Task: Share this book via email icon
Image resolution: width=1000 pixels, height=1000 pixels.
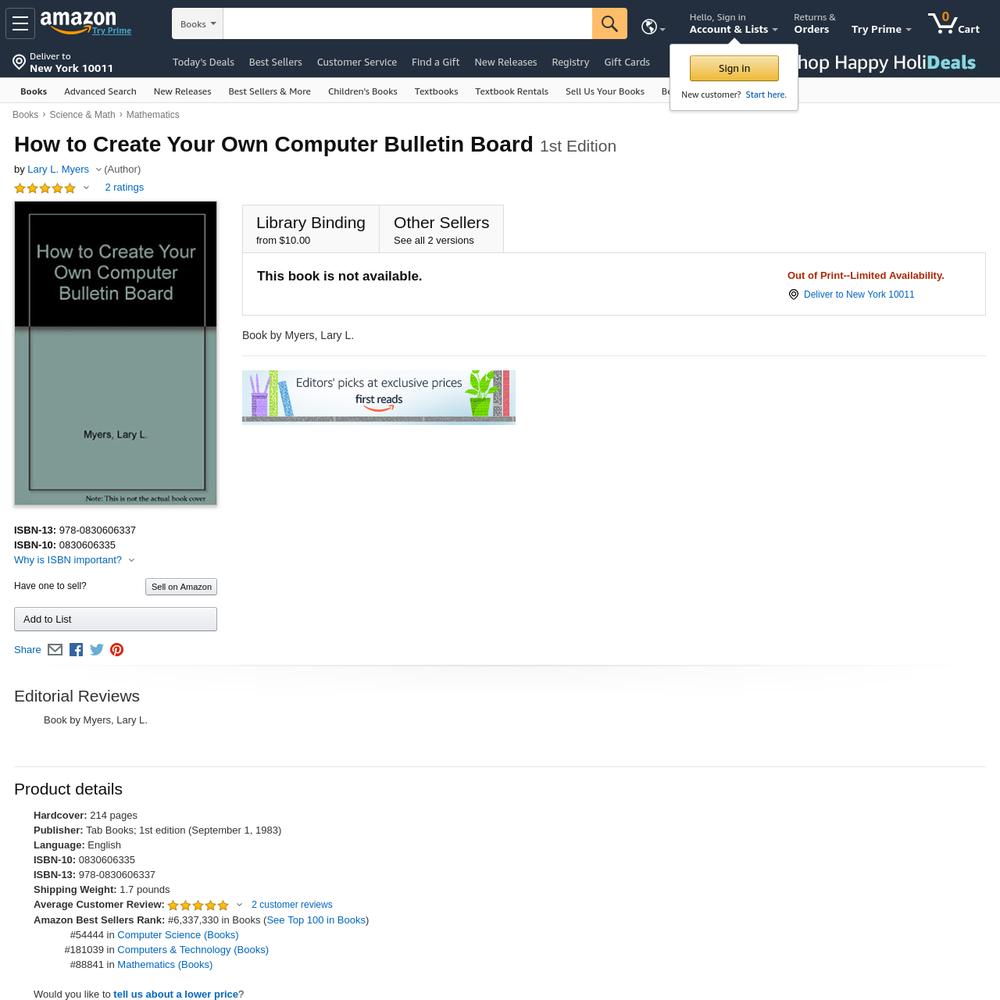Action: [x=55, y=649]
